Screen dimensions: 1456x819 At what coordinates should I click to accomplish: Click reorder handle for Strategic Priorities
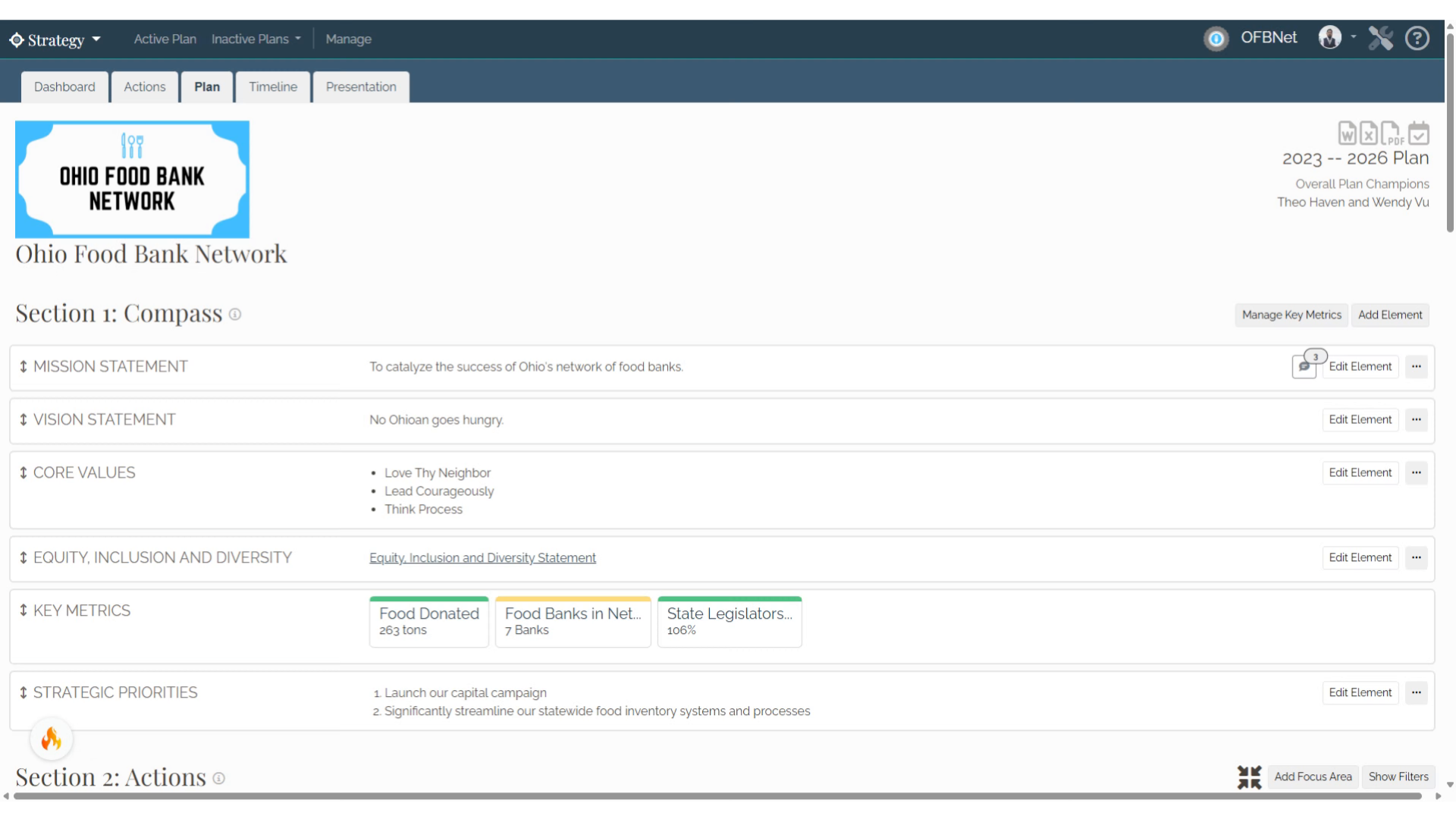pyautogui.click(x=24, y=693)
